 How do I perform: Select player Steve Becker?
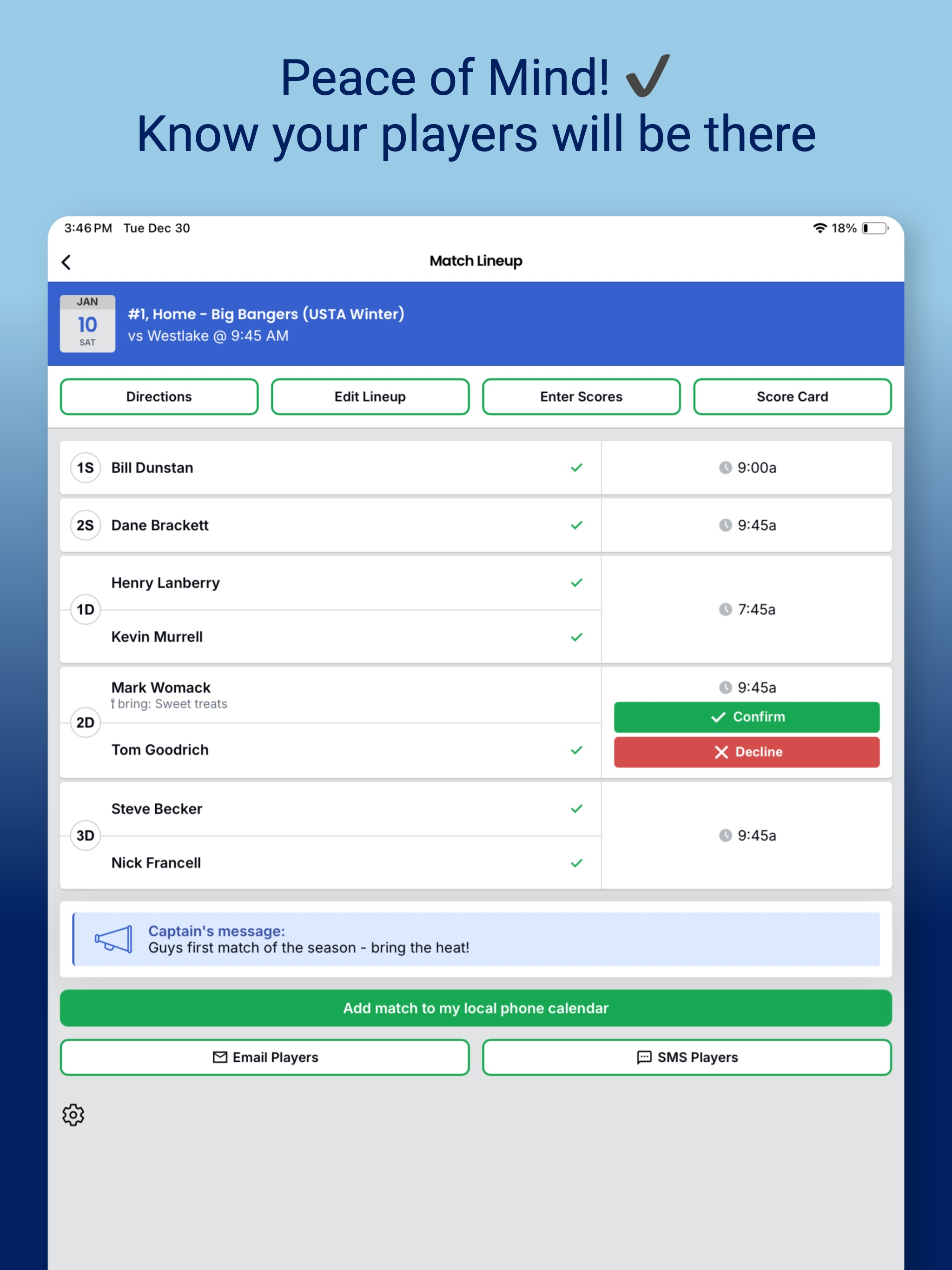[x=157, y=808]
